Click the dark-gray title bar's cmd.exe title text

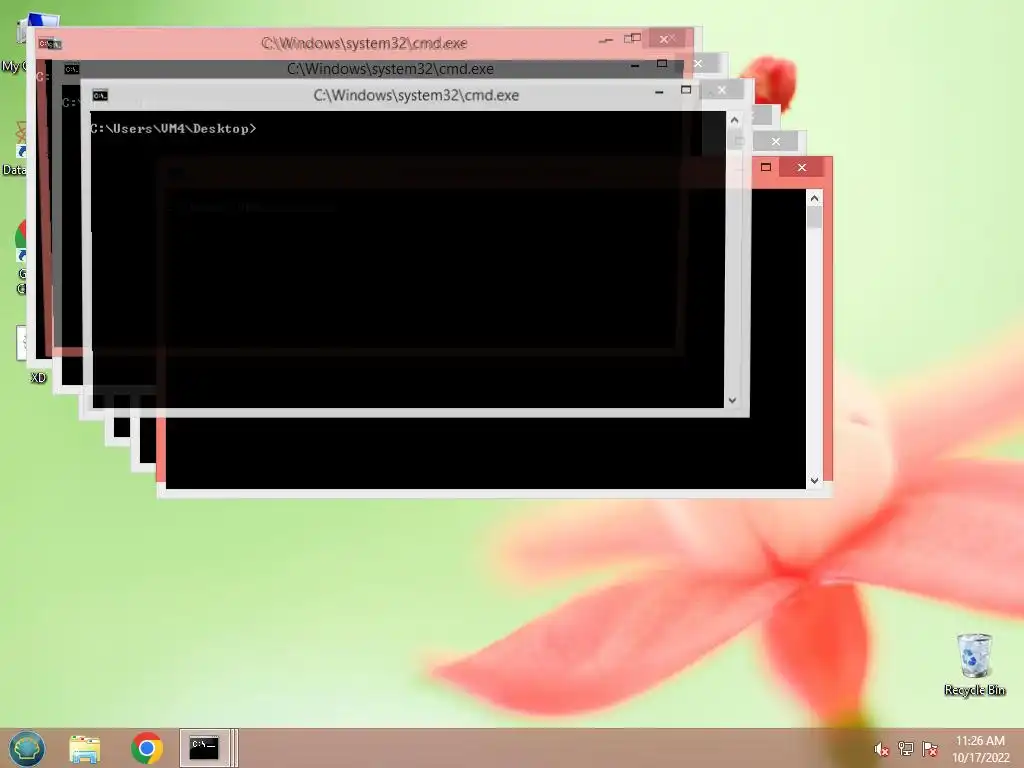point(390,69)
